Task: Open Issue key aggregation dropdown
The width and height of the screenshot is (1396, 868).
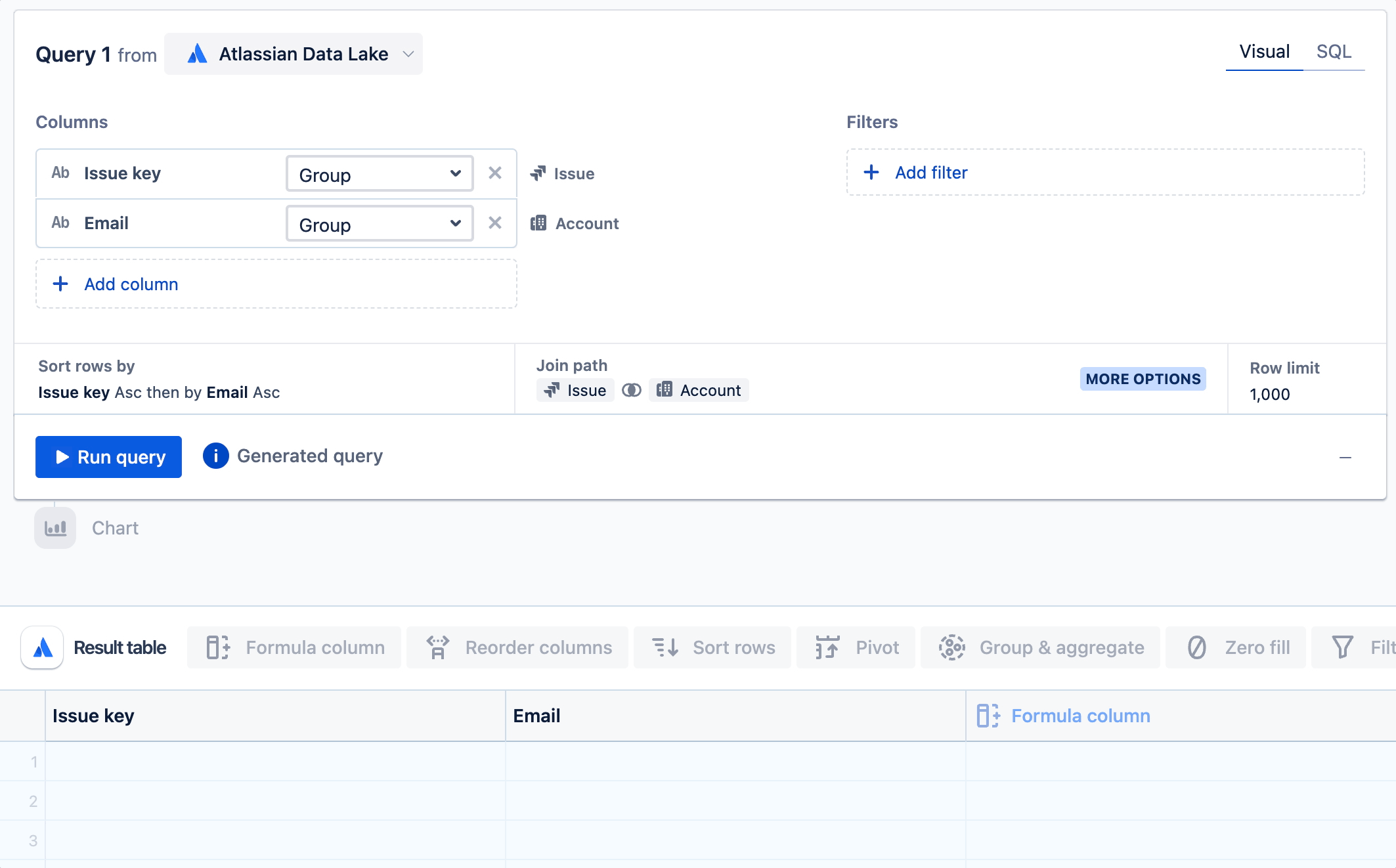Action: [x=380, y=174]
